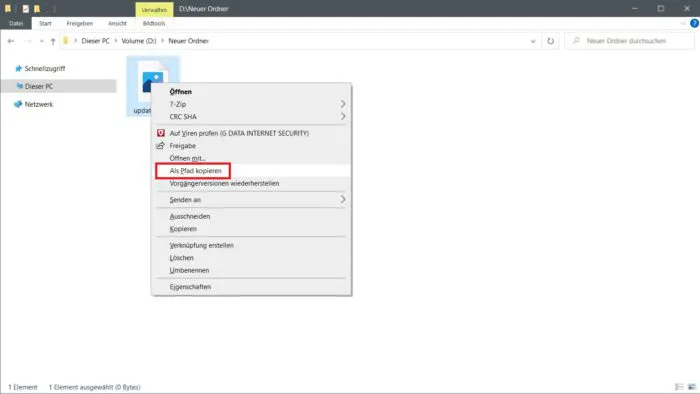
Task: Open recent locations dropdown arrow
Action: tap(42, 41)
